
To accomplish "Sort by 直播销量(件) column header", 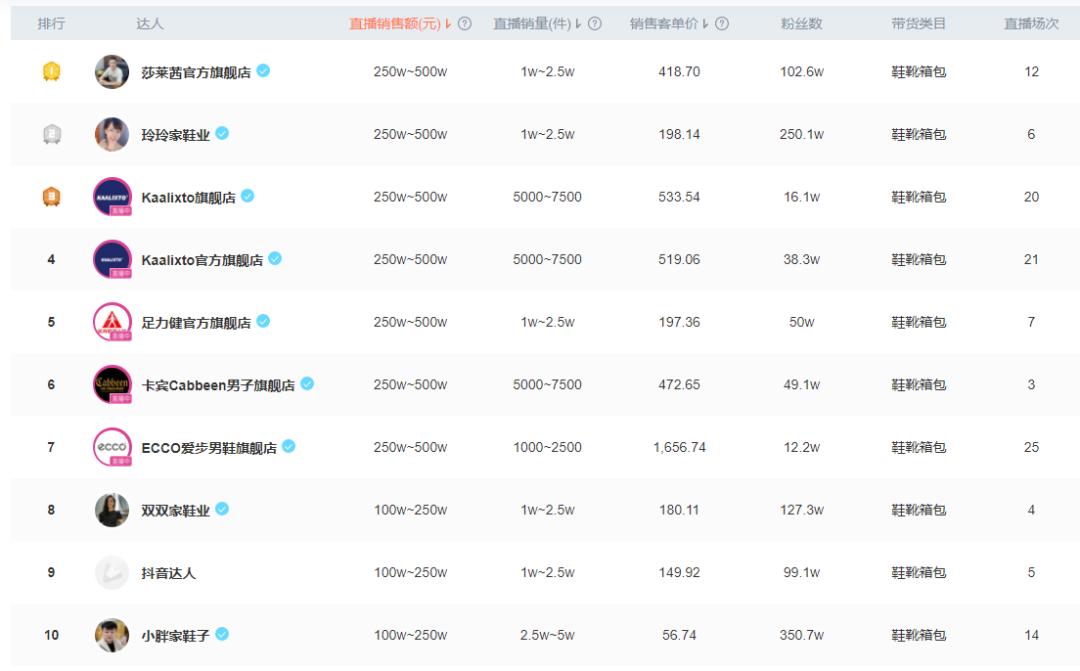I will [537, 23].
